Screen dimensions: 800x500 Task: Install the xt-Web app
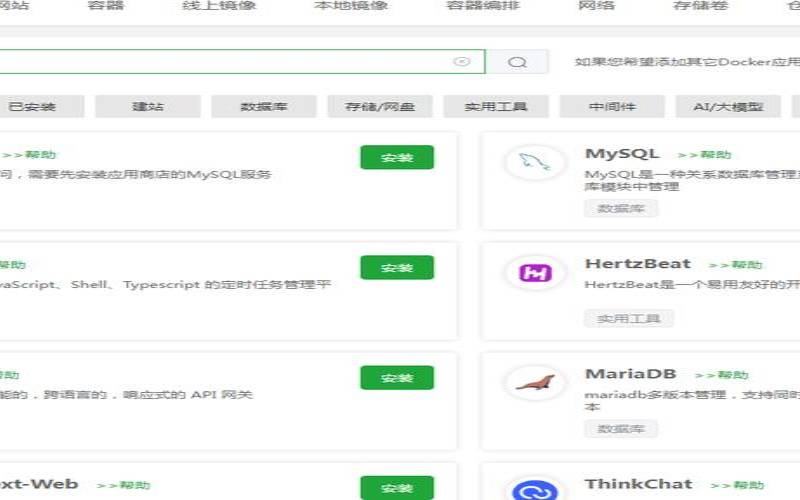coord(397,488)
